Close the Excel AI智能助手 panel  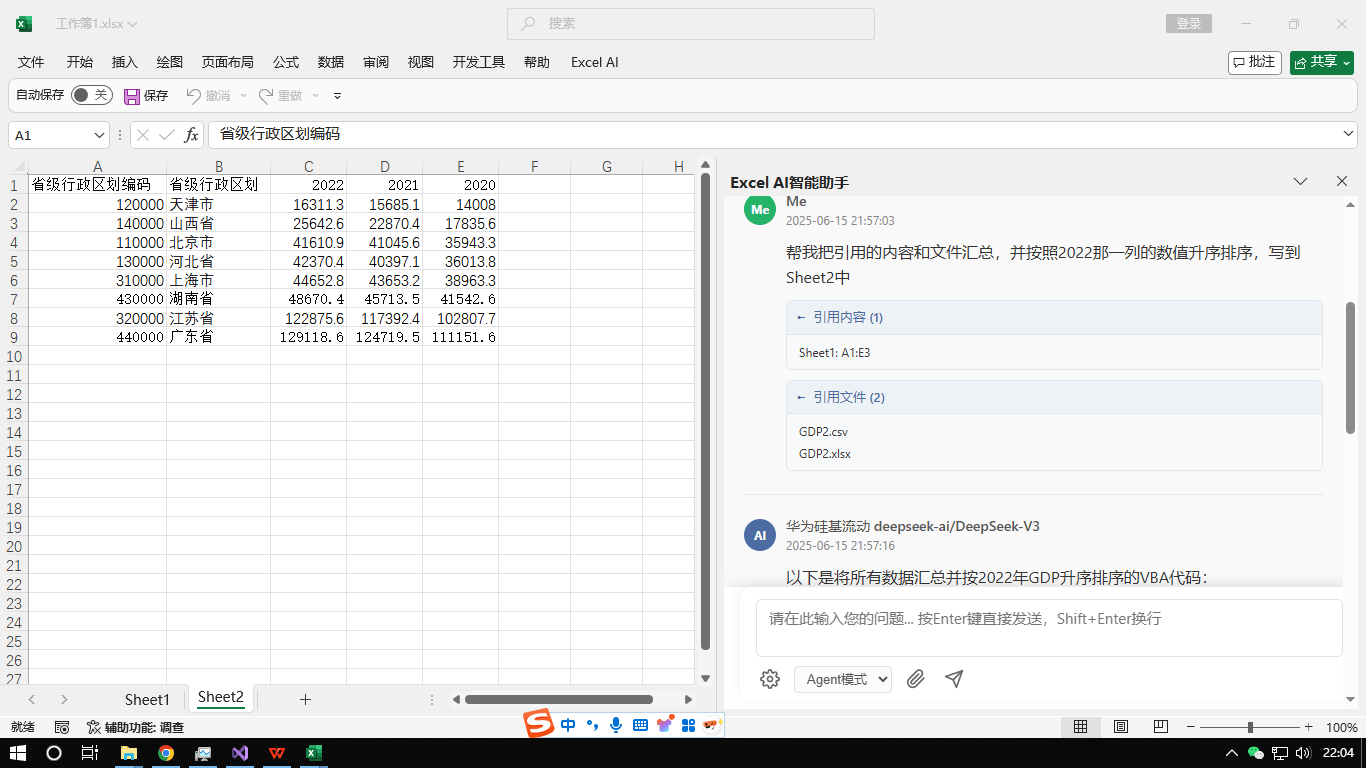[1342, 182]
